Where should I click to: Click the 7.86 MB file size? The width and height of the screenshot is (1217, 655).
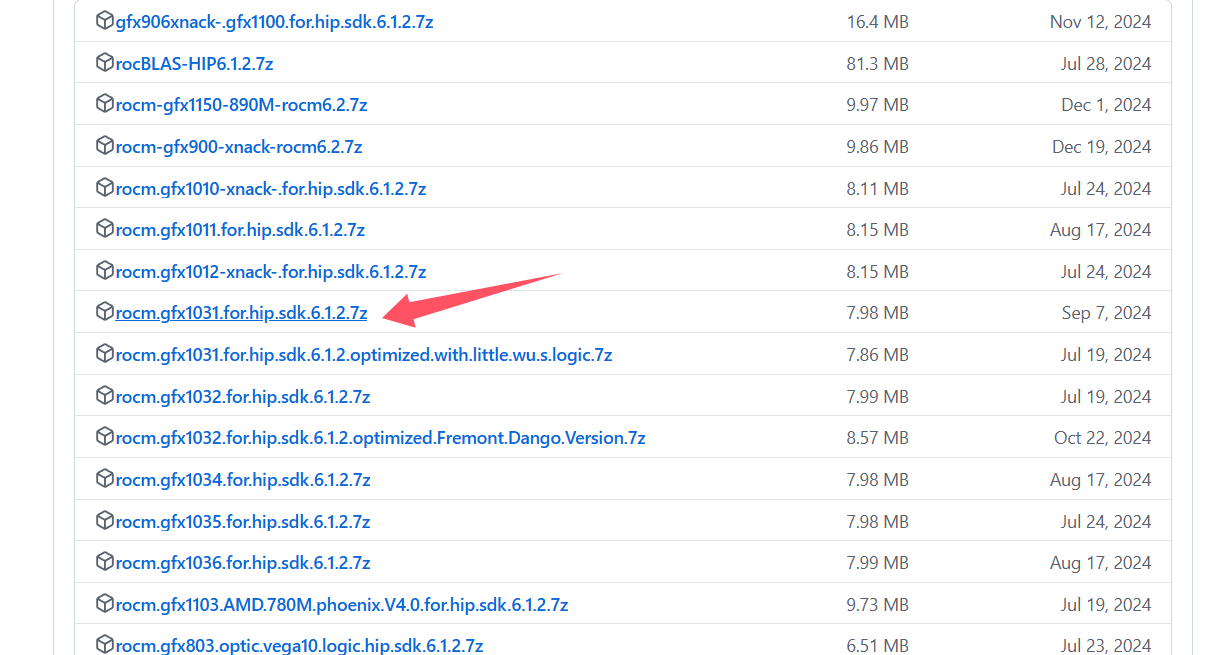pos(877,355)
